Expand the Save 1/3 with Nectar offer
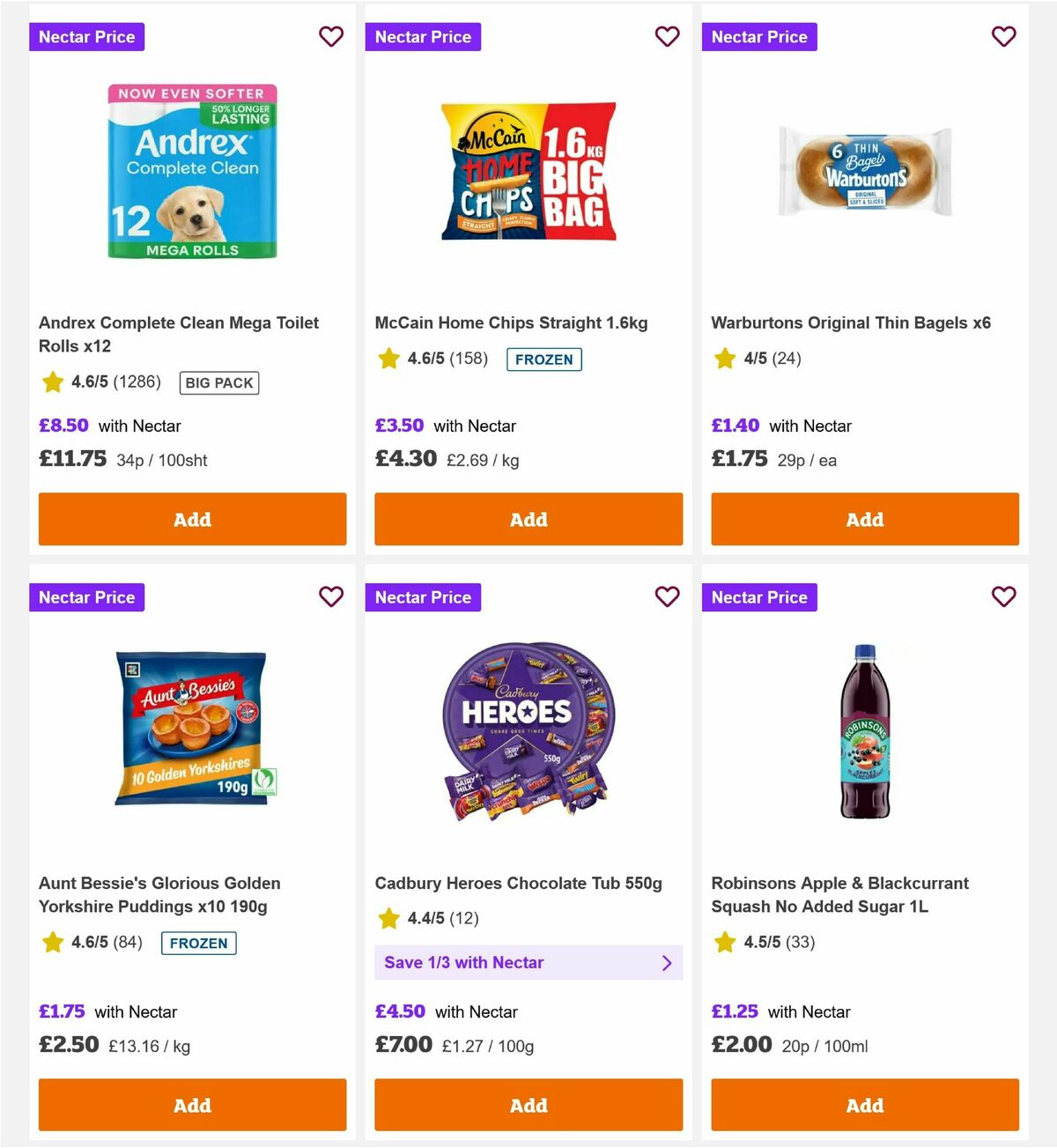Viewport: 1057px width, 1148px height. point(528,963)
